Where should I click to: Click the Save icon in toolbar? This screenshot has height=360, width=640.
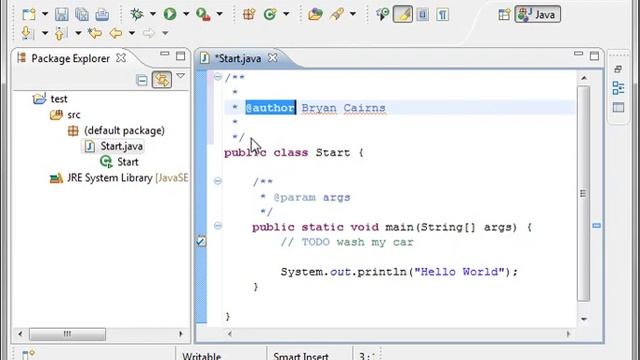(x=62, y=15)
